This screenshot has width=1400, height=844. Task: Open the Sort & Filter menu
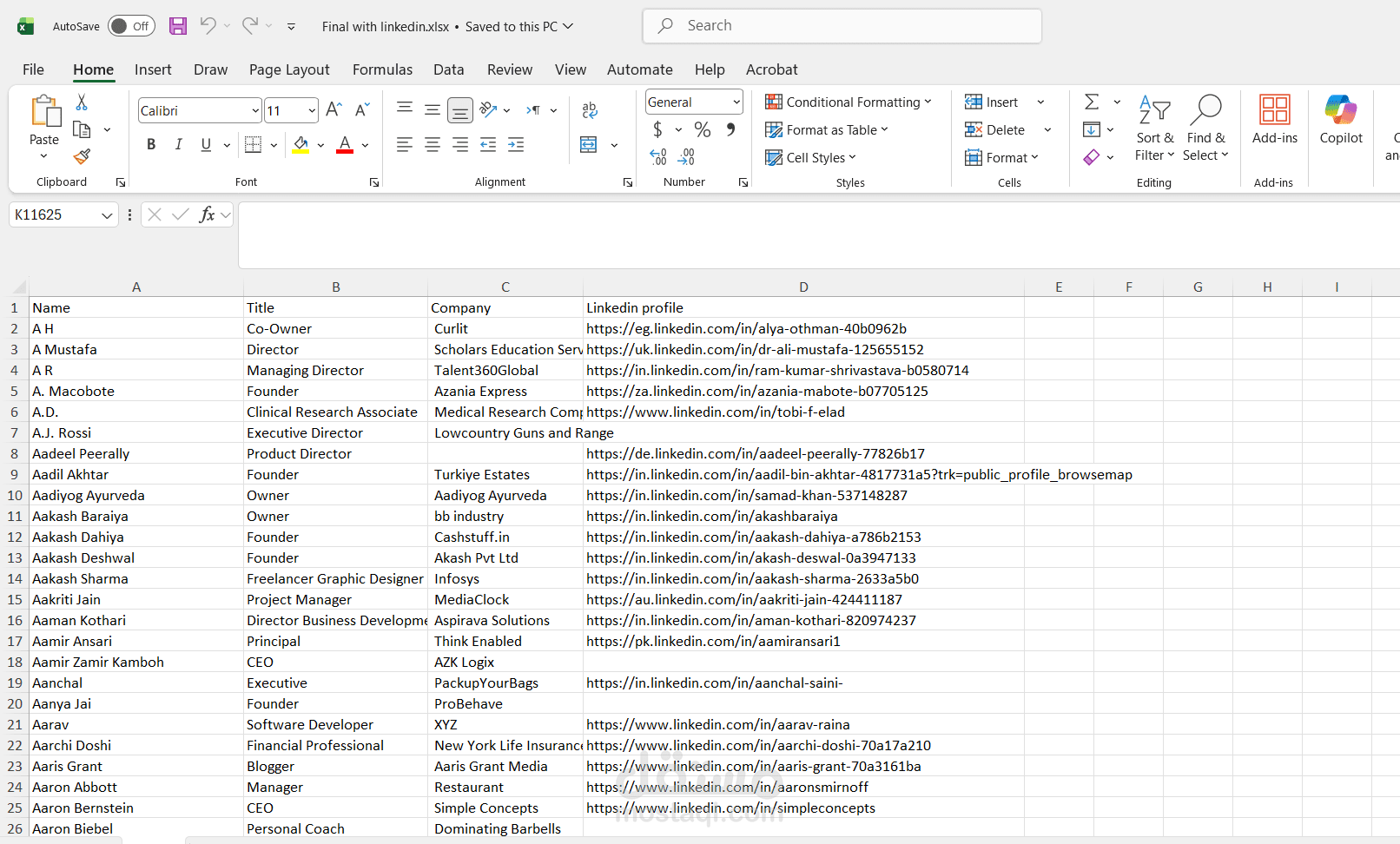[1155, 129]
